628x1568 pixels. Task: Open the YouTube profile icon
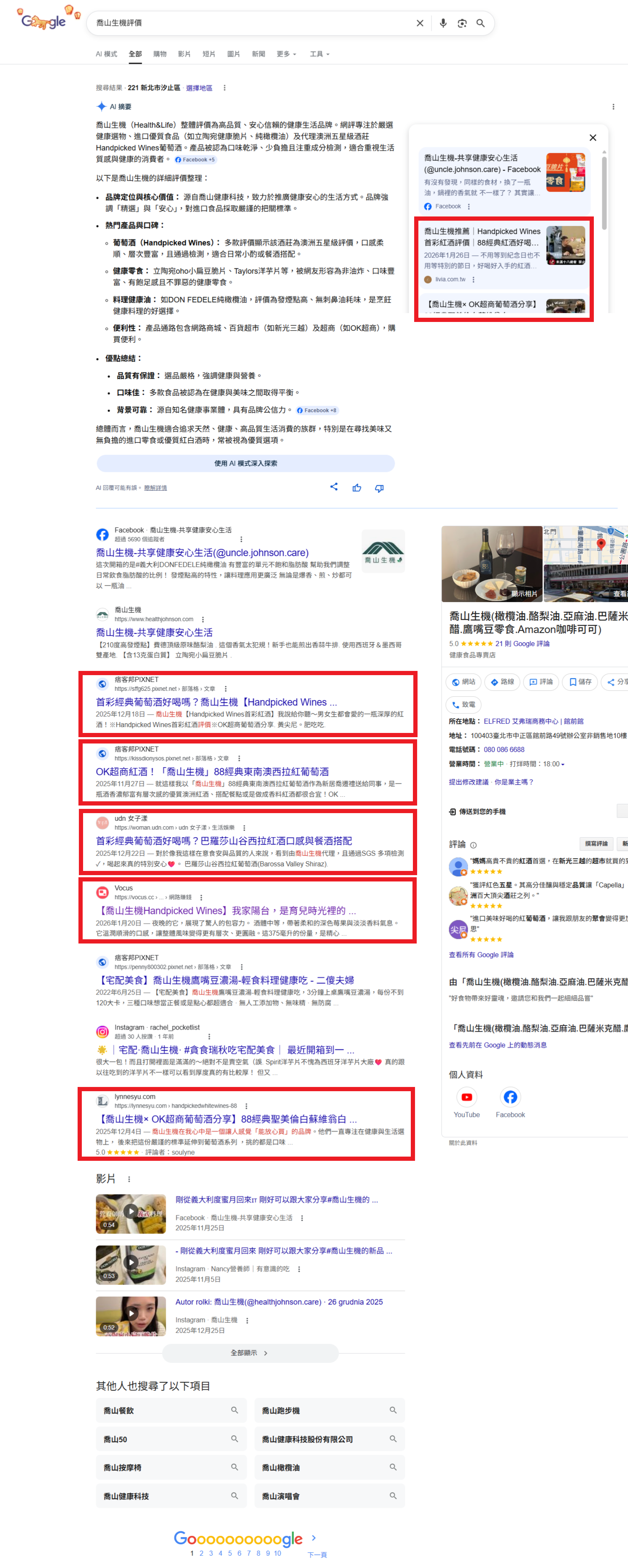pos(466,1098)
